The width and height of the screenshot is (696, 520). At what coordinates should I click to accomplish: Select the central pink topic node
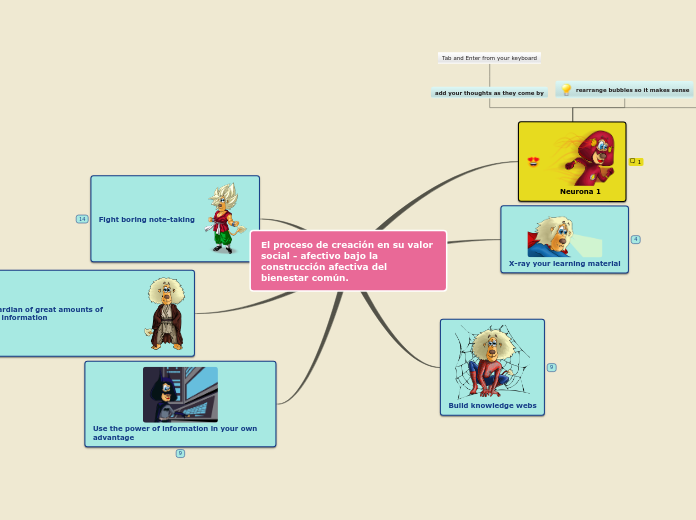[348, 261]
